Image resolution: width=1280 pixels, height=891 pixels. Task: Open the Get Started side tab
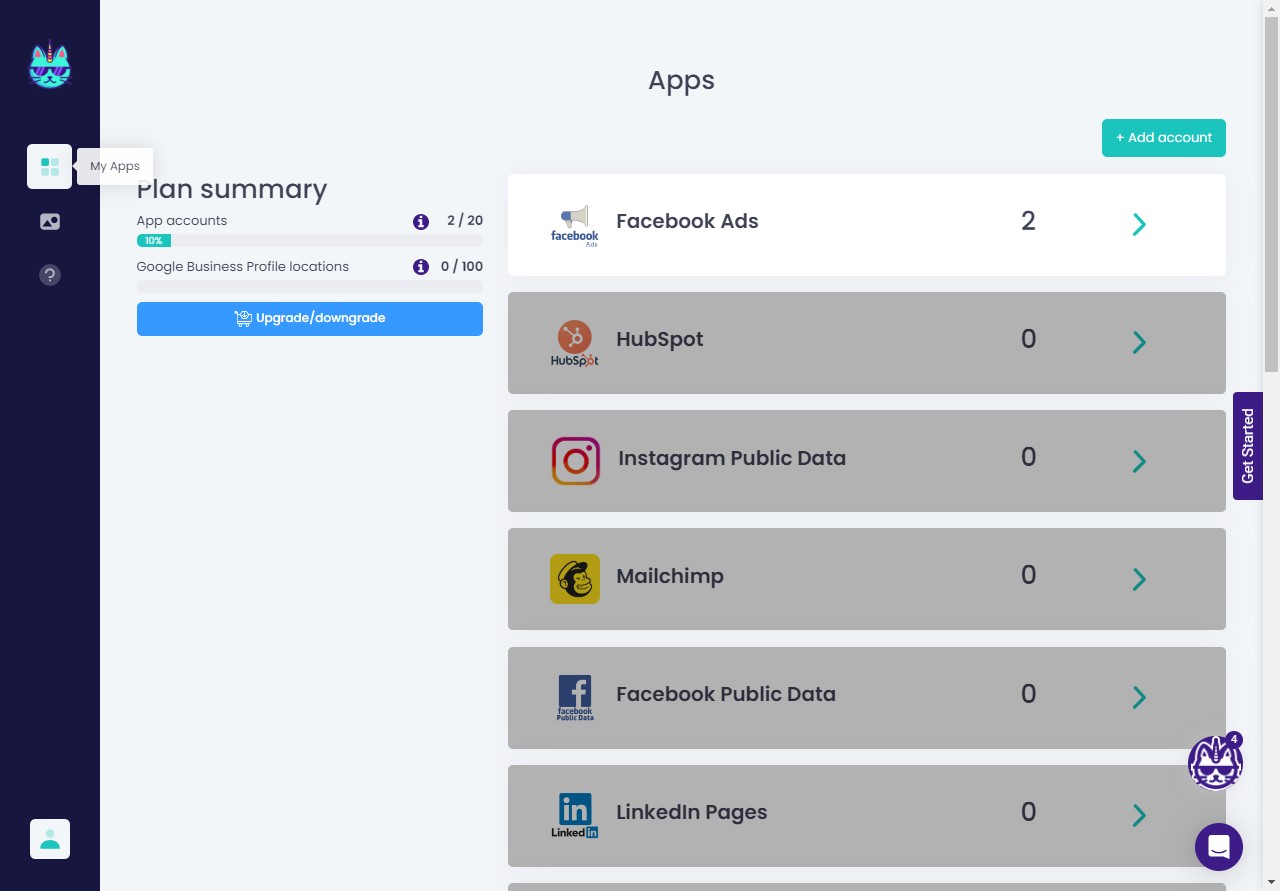coord(1248,446)
